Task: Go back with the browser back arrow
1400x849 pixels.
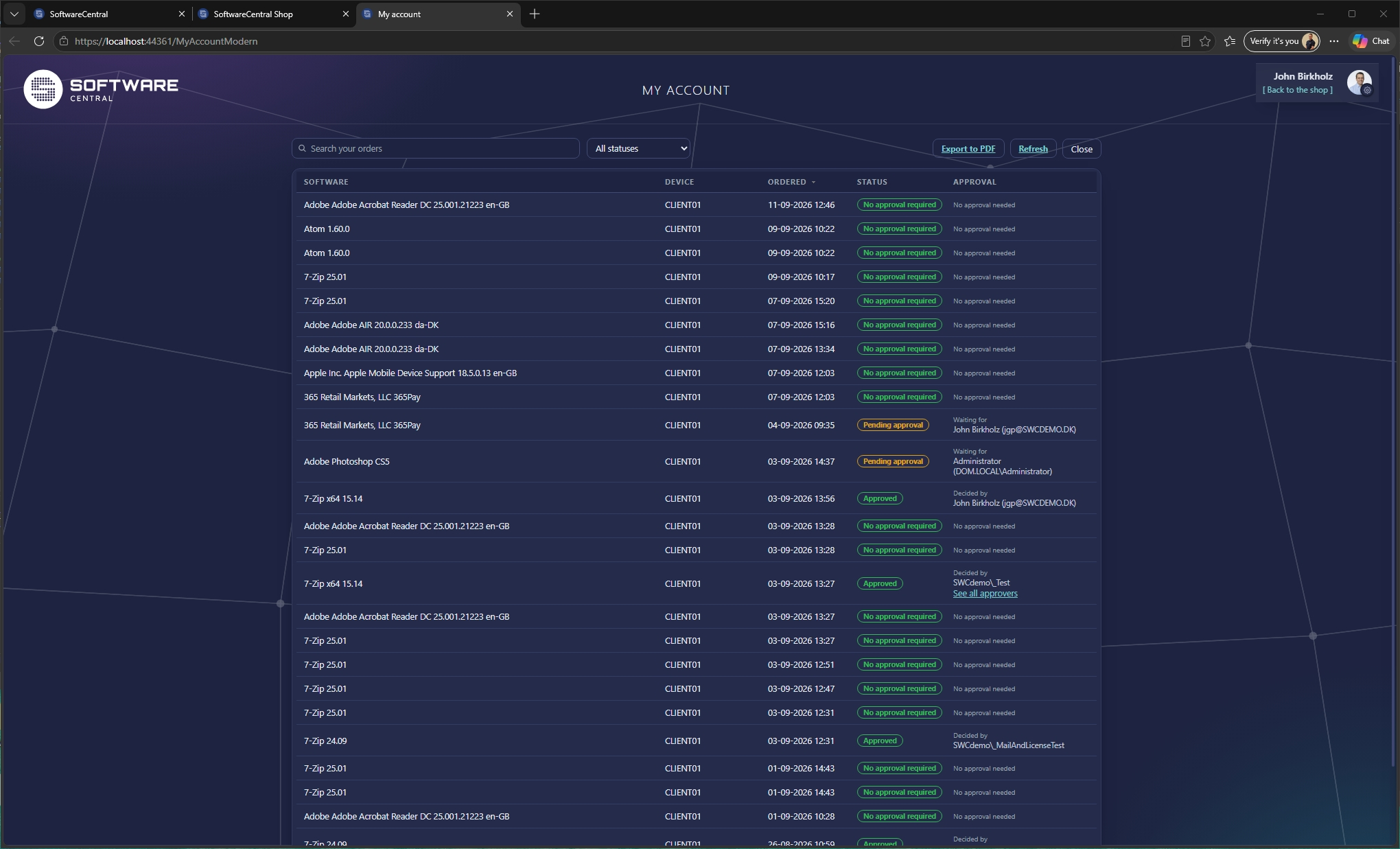Action: click(x=14, y=41)
